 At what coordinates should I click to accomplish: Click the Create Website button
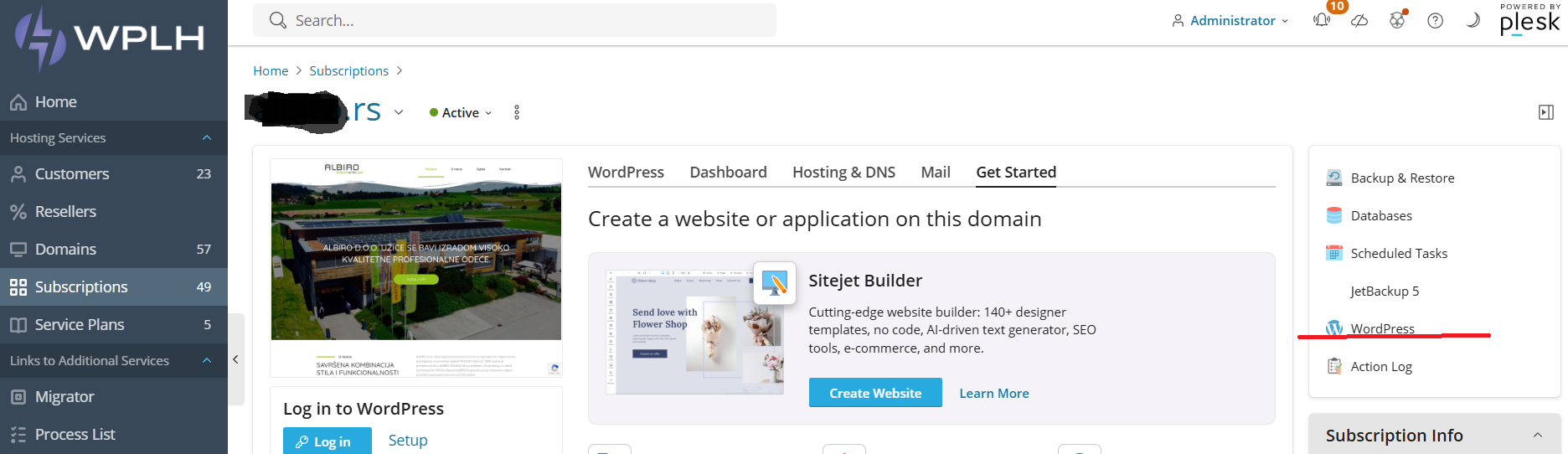(875, 393)
